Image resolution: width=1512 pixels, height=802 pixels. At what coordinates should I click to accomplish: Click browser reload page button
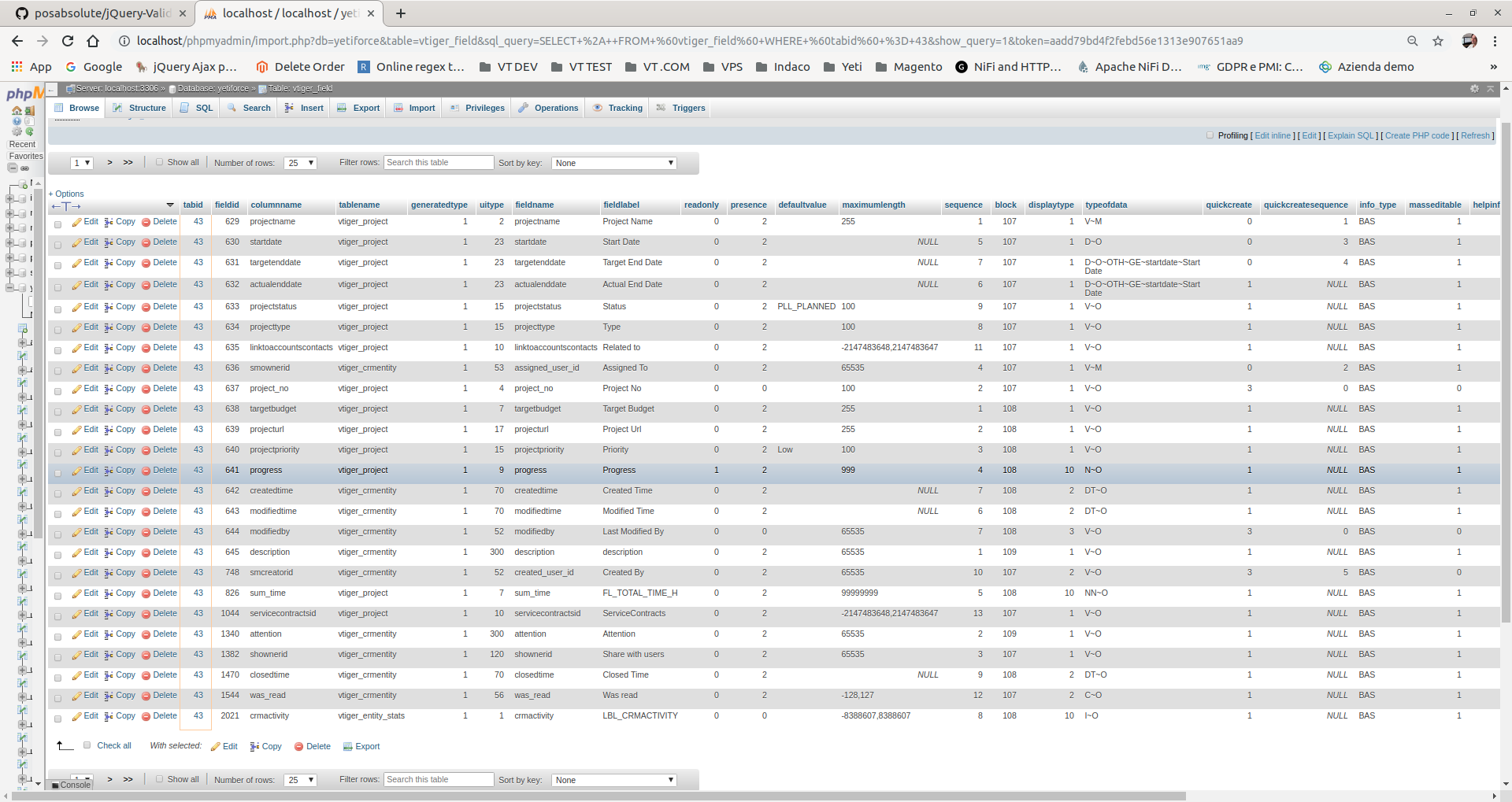click(x=68, y=41)
